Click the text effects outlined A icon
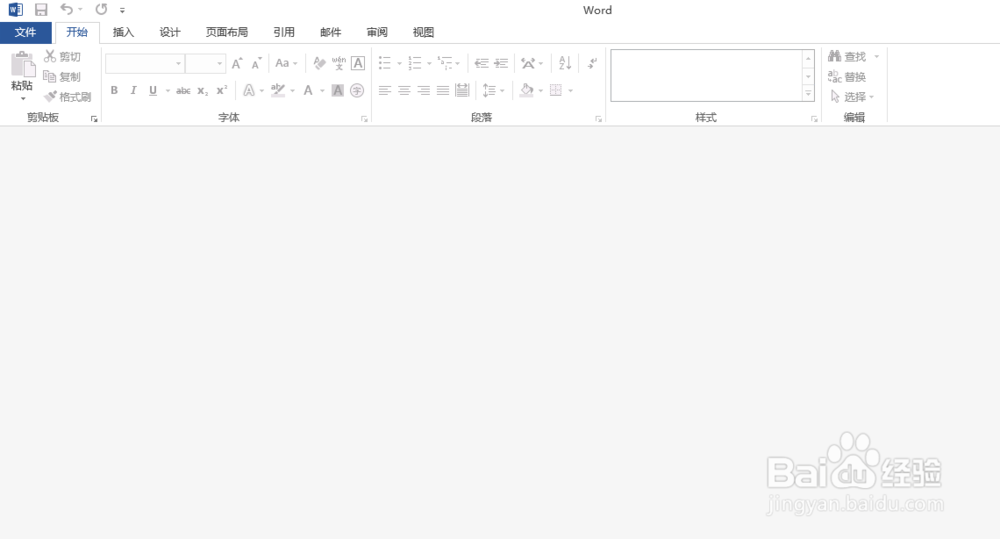The image size is (1000, 539). (249, 91)
